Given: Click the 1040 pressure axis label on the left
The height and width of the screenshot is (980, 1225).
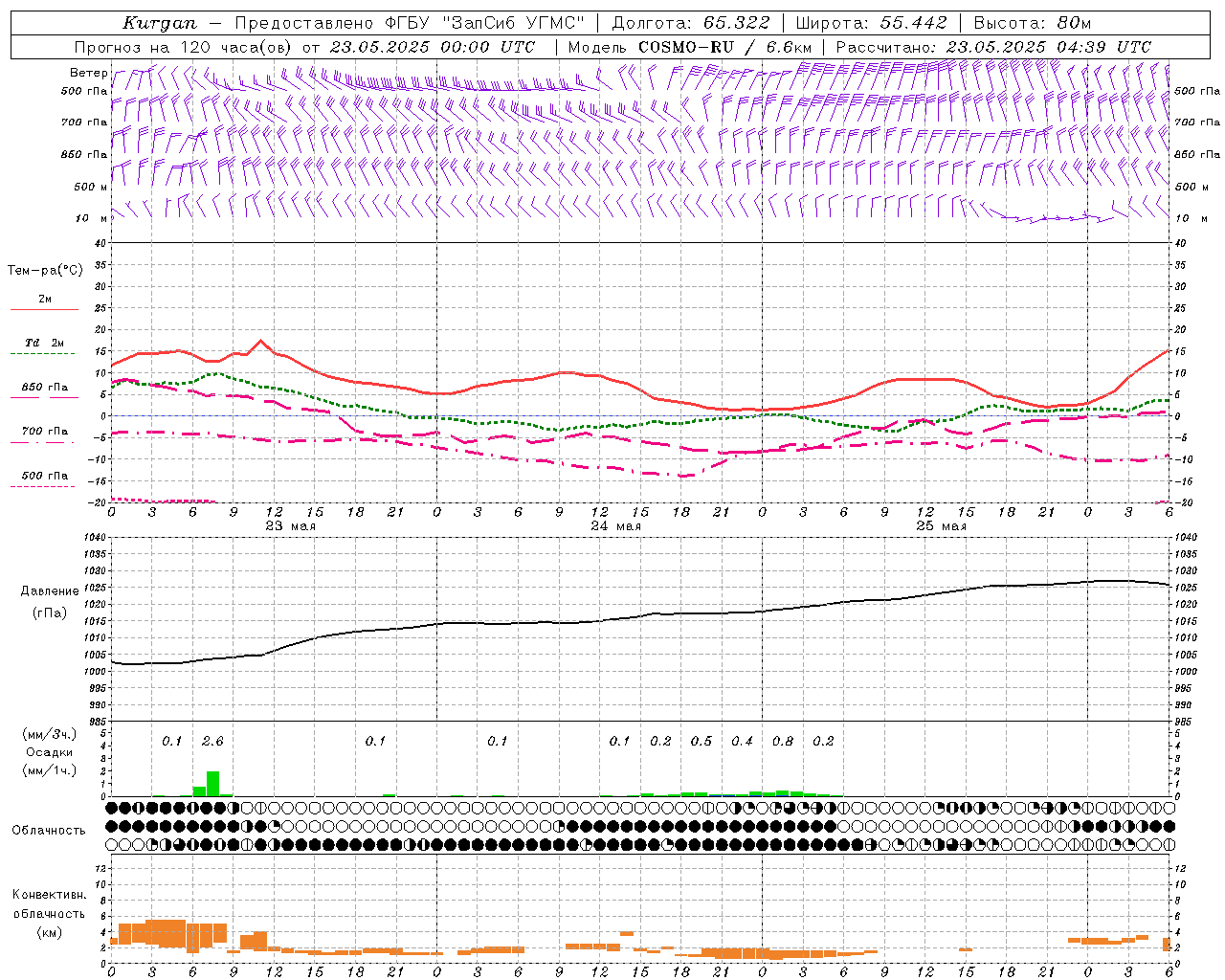Looking at the screenshot, I should click(94, 538).
